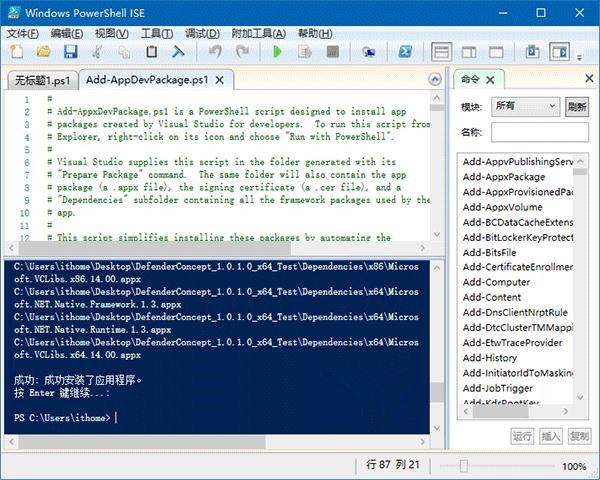Select Add-Content in the command list
The width and height of the screenshot is (600, 480).
492,297
